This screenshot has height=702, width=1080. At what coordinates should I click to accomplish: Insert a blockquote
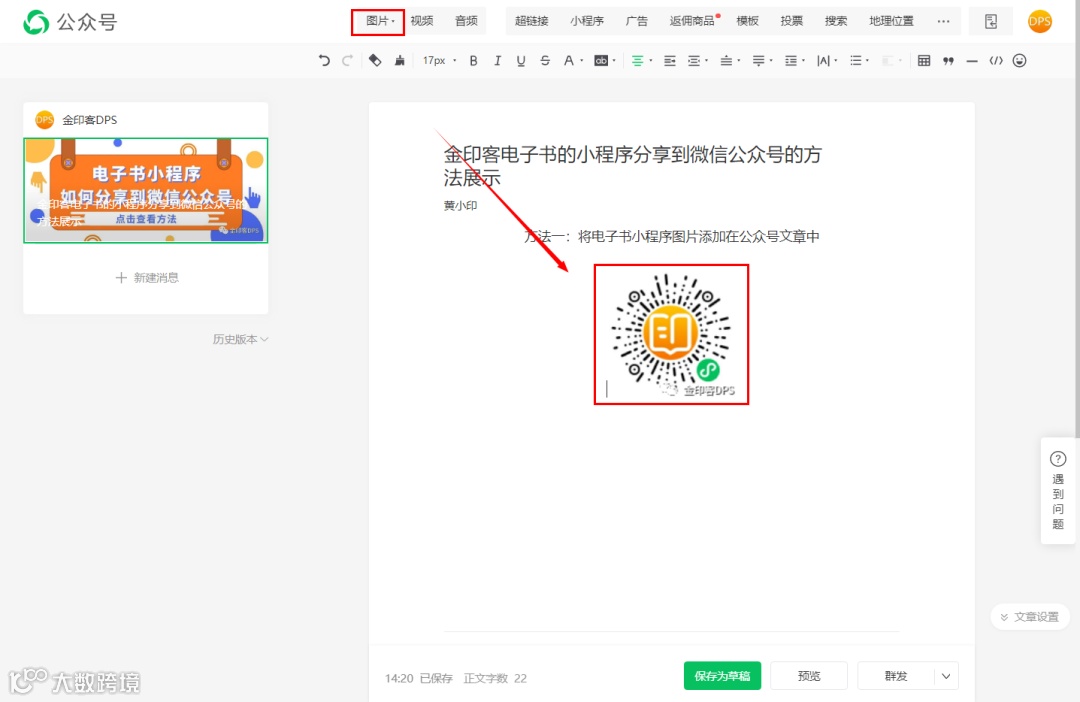click(948, 61)
